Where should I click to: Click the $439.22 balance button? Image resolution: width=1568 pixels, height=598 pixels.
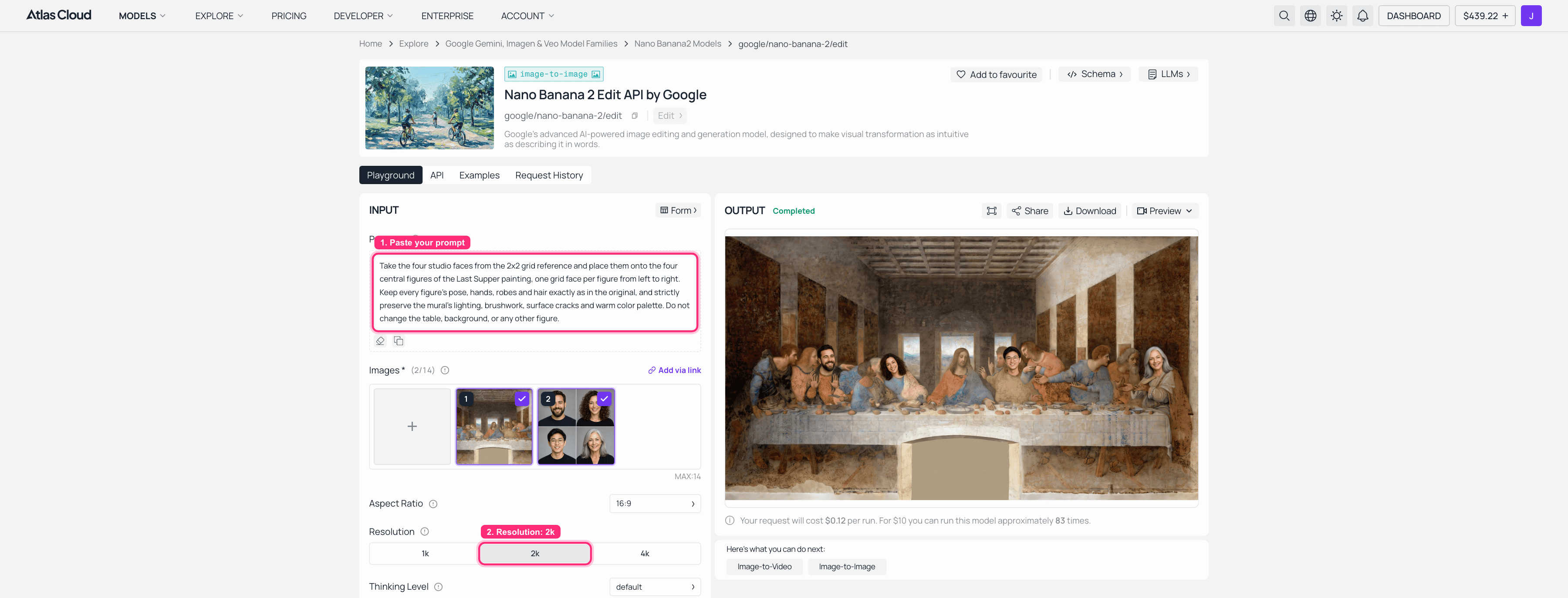coord(1485,16)
